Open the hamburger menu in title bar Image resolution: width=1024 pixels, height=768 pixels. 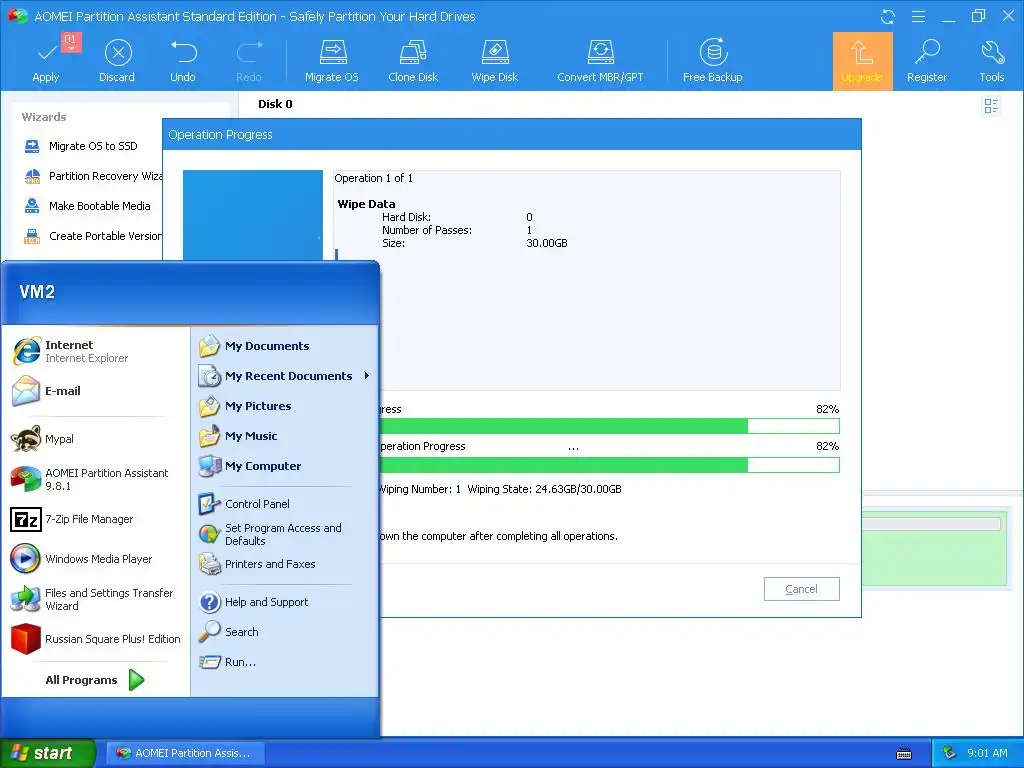(x=918, y=16)
